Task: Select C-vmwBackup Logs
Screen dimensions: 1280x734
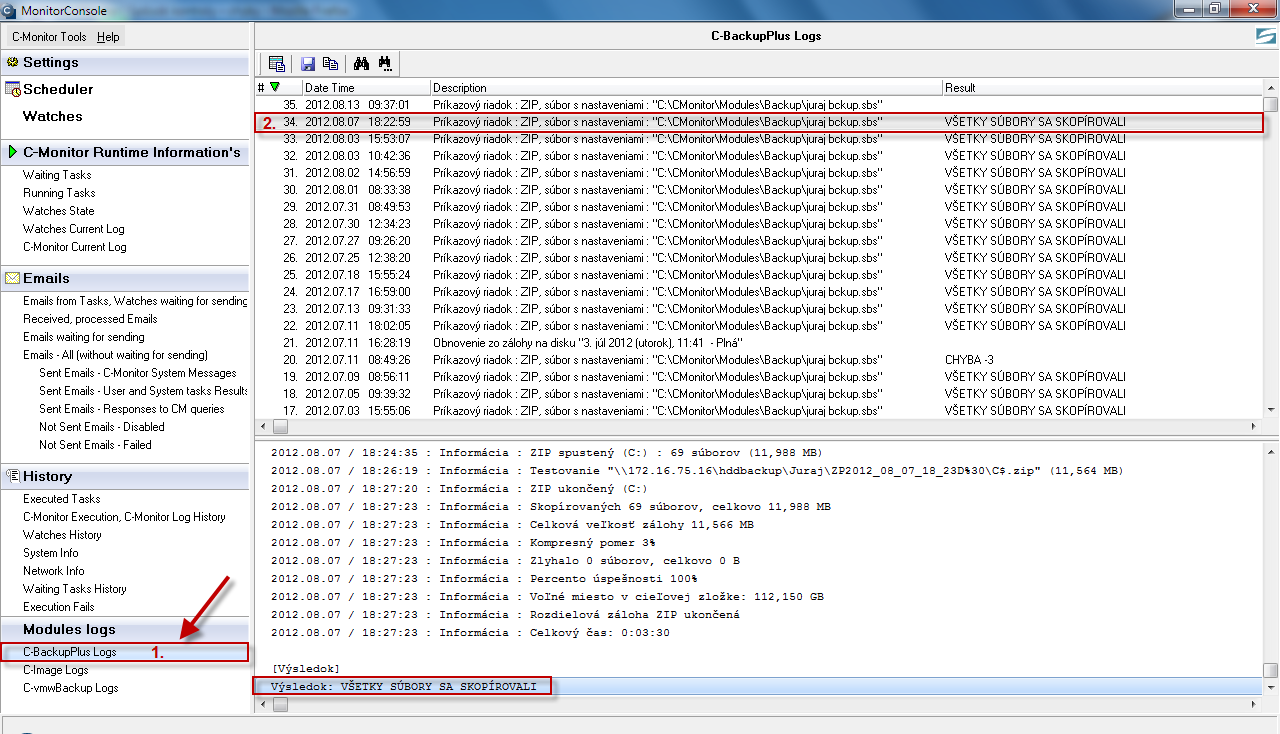Action: [x=70, y=688]
